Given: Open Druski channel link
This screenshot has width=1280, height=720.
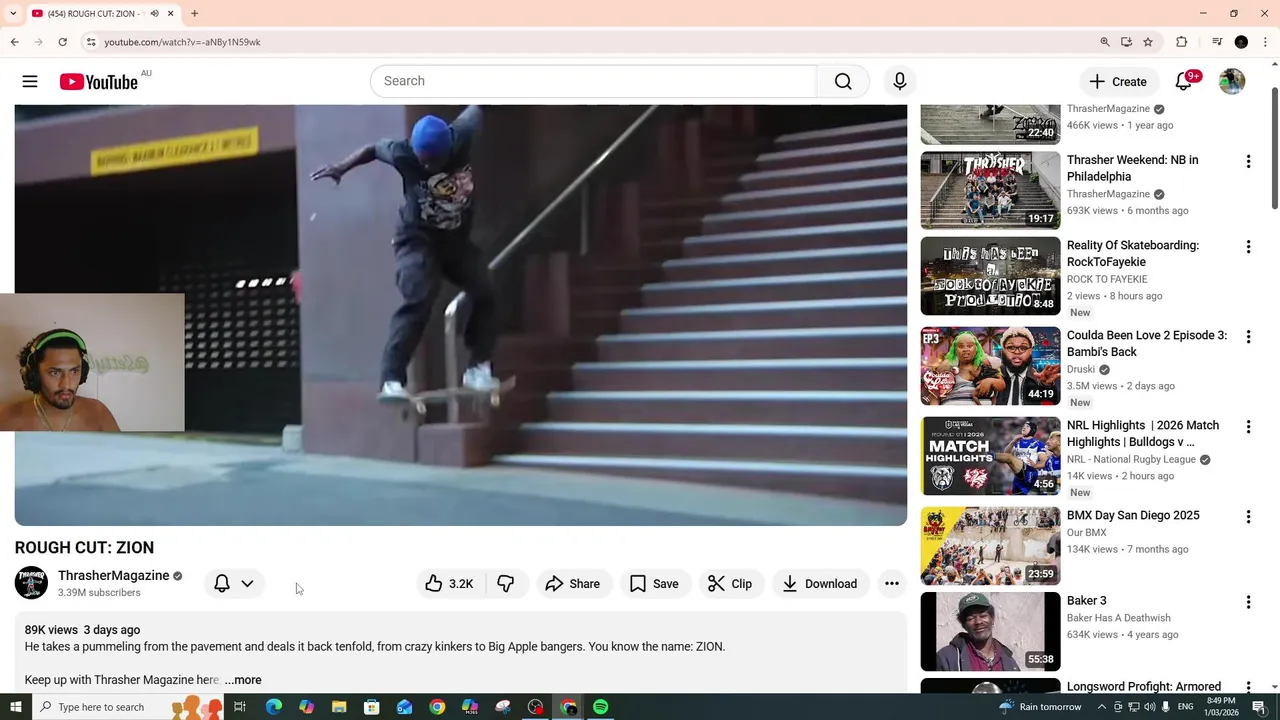Looking at the screenshot, I should [1082, 369].
